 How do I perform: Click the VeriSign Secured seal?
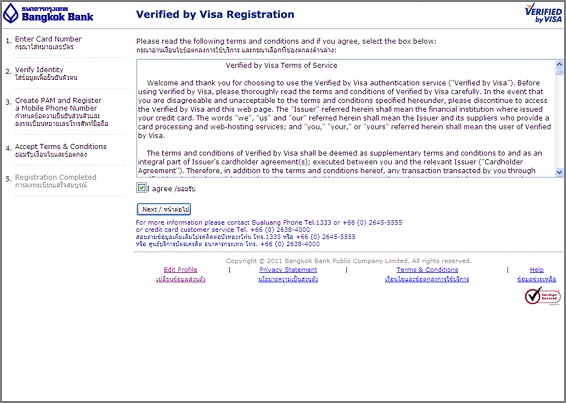click(543, 296)
